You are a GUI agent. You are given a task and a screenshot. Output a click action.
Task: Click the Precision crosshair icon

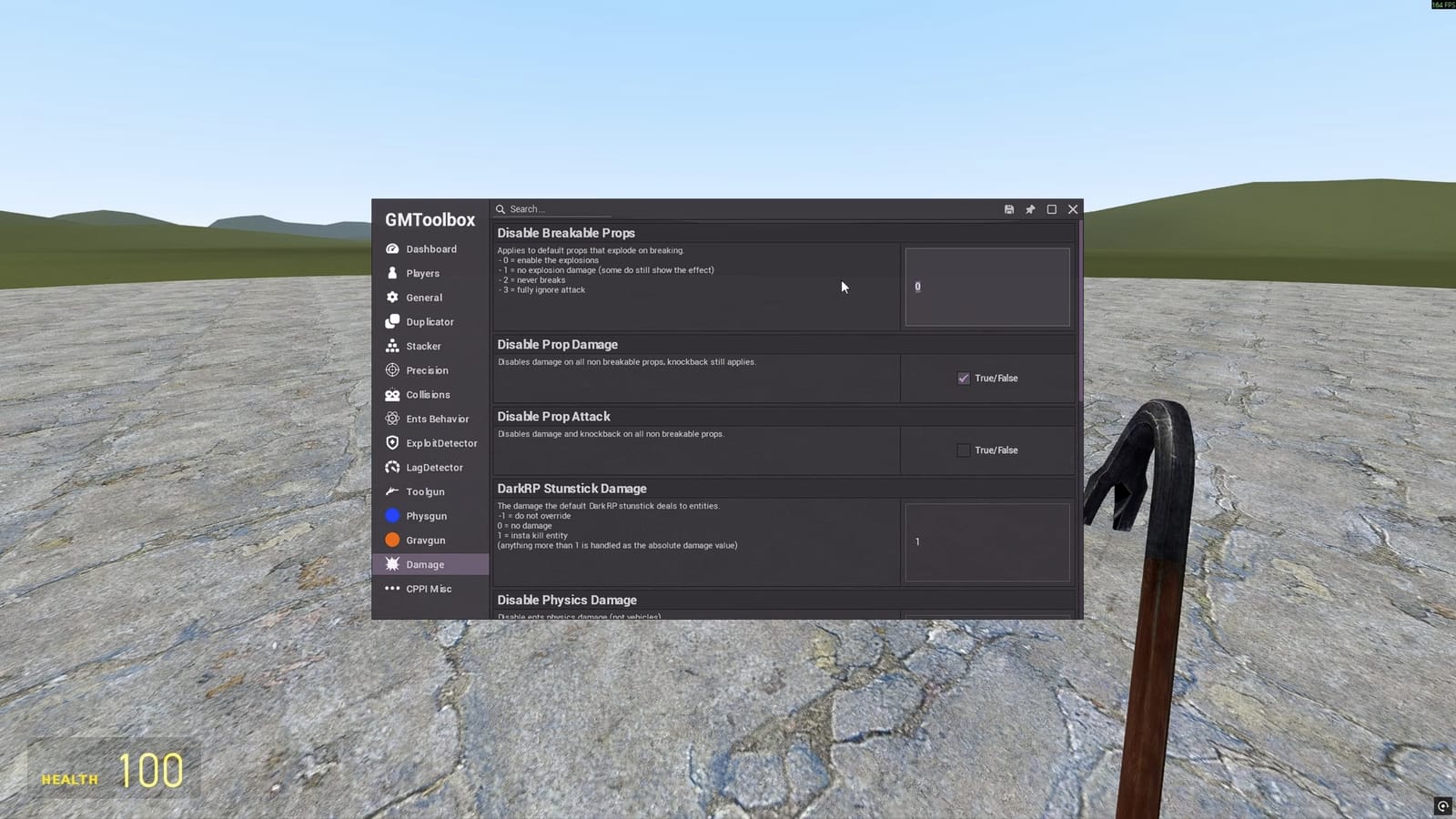pos(392,370)
